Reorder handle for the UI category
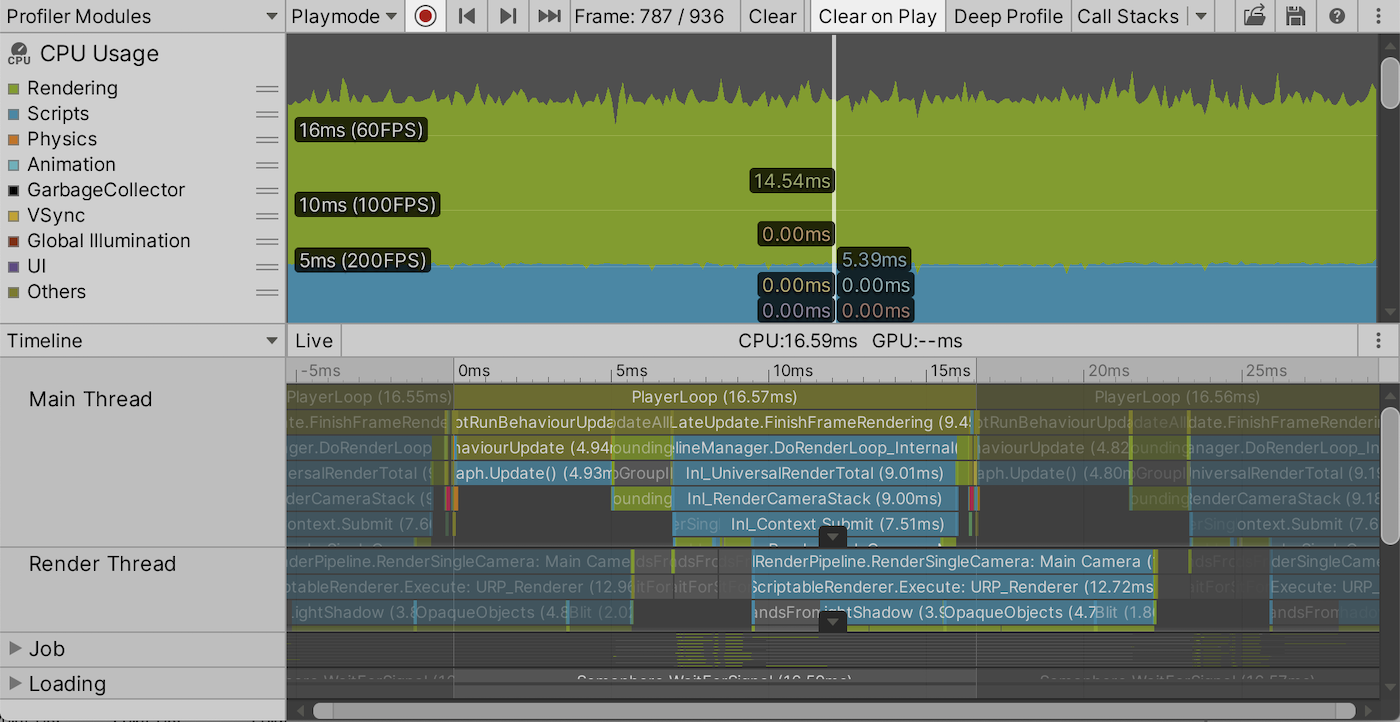The height and width of the screenshot is (722, 1400). tap(267, 267)
